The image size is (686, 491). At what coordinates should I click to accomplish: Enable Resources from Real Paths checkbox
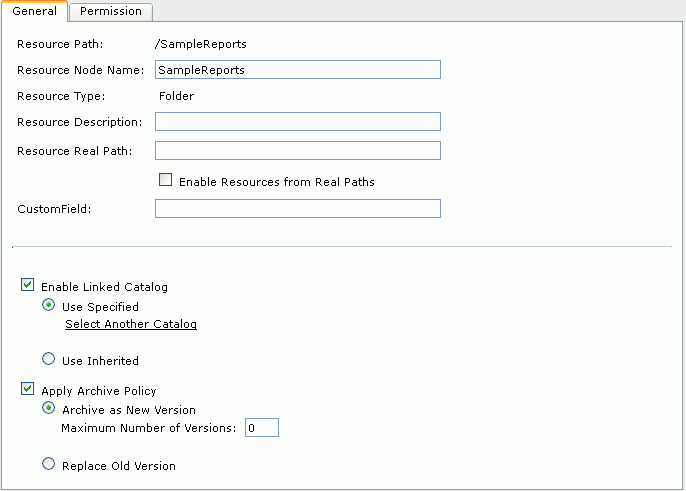[x=165, y=179]
